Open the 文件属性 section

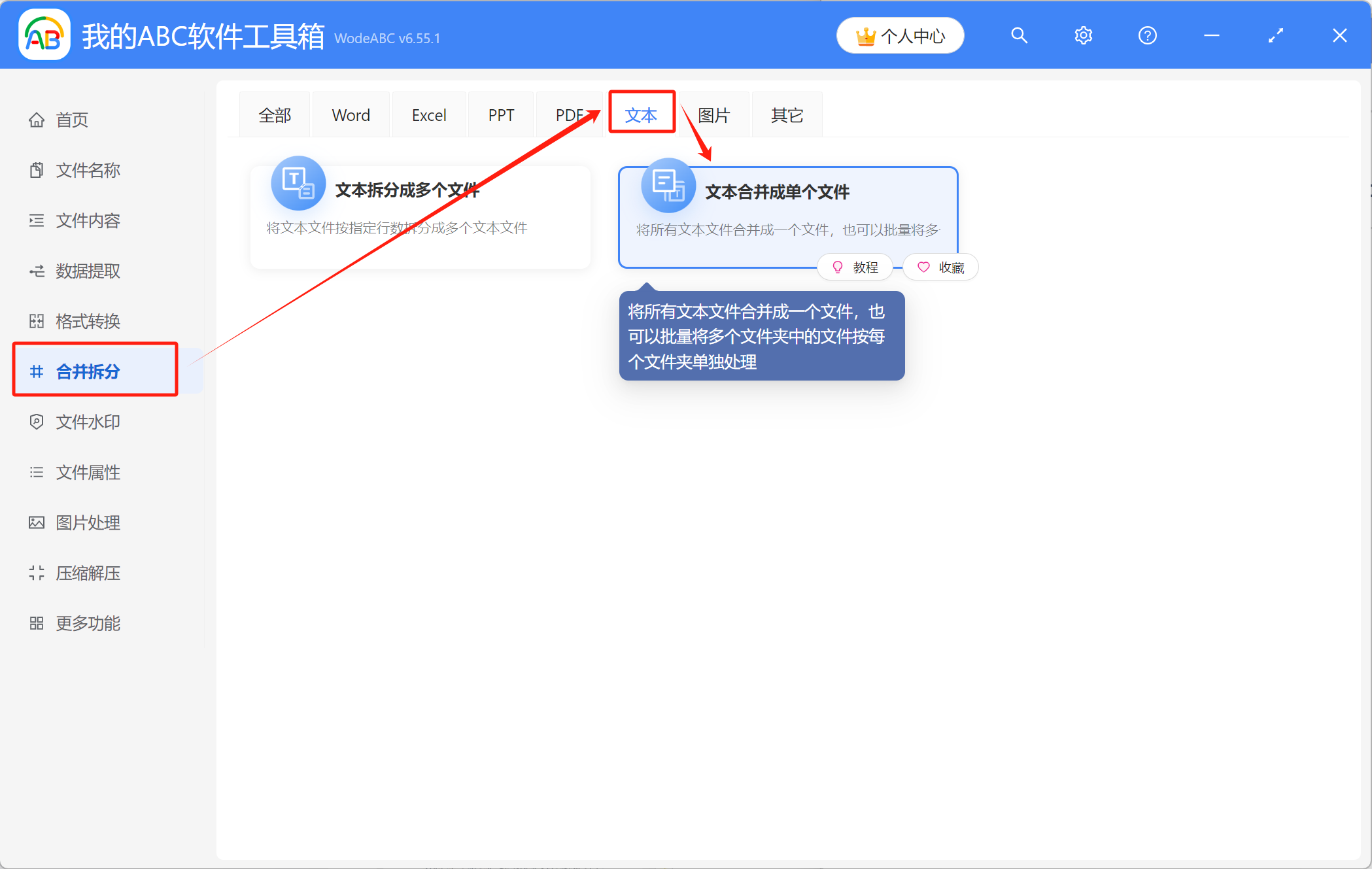(x=88, y=472)
